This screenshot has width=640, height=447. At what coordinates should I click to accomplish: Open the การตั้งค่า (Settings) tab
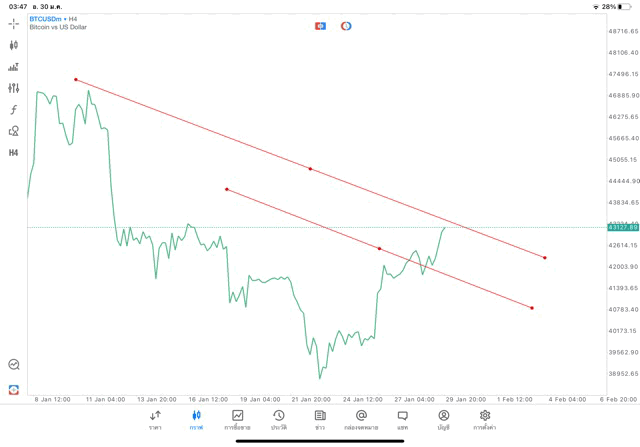click(x=485, y=419)
